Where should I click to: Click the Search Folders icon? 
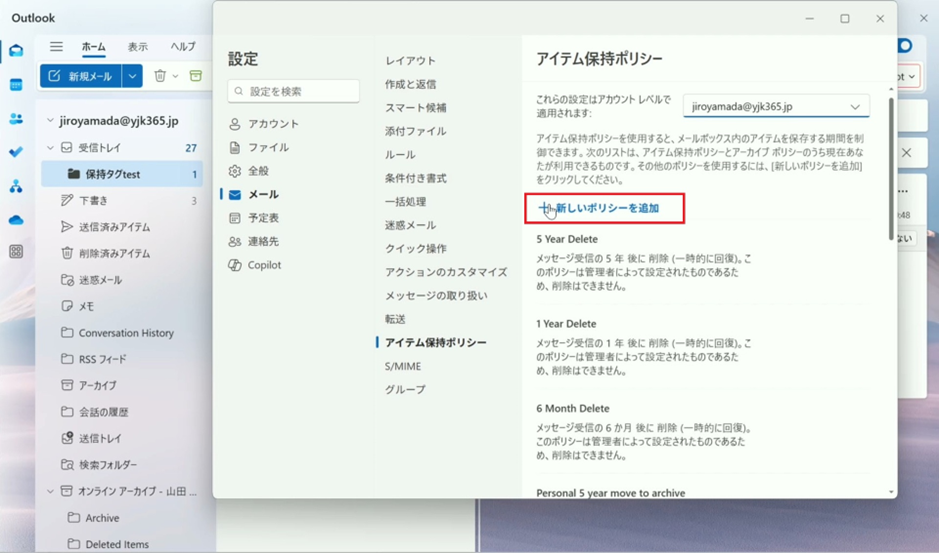pyautogui.click(x=67, y=464)
